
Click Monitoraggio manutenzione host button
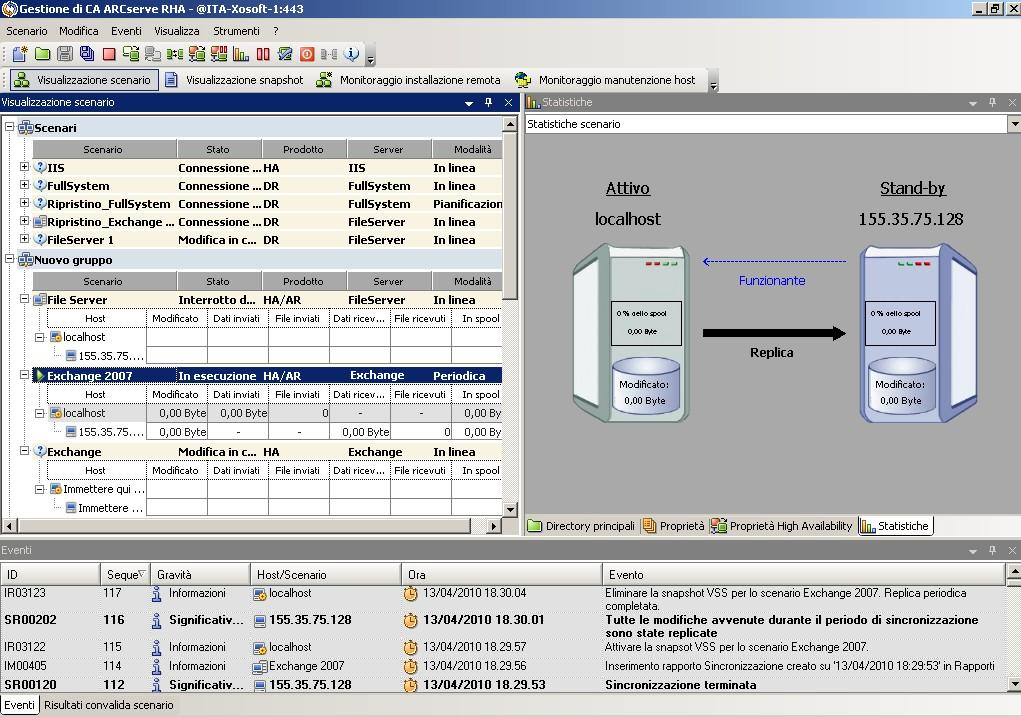pos(606,80)
